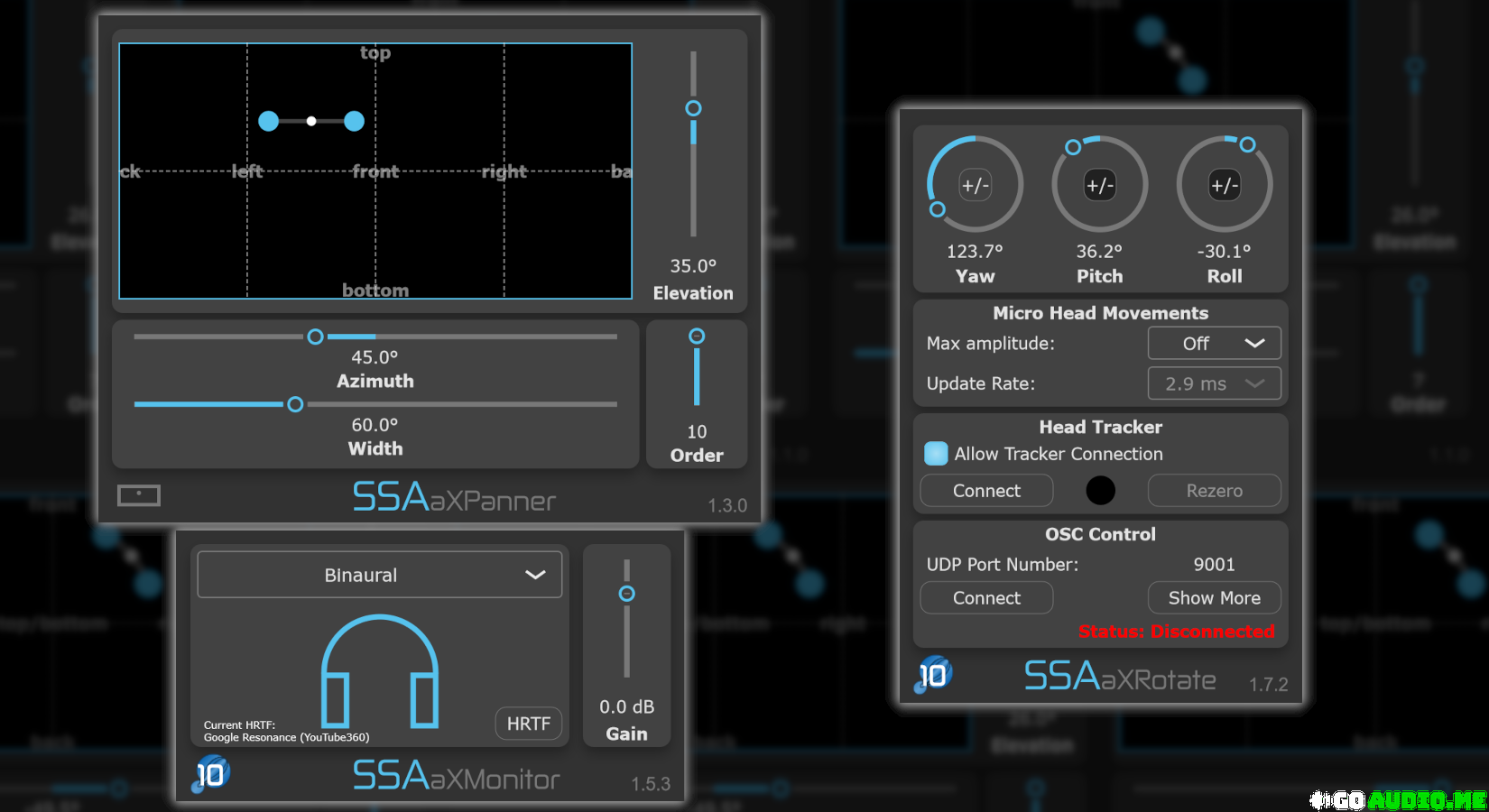Screen dimensions: 1489x812
Task: Click the Show More button
Action: [1215, 598]
